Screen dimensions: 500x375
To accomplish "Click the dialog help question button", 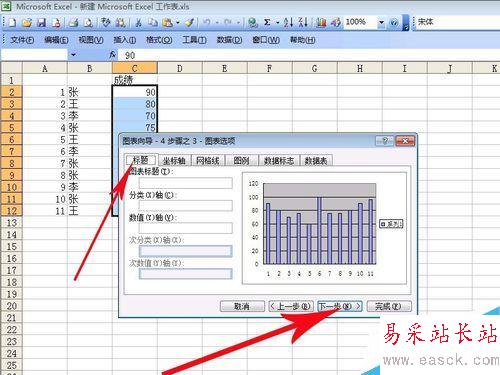I will pyautogui.click(x=384, y=141).
